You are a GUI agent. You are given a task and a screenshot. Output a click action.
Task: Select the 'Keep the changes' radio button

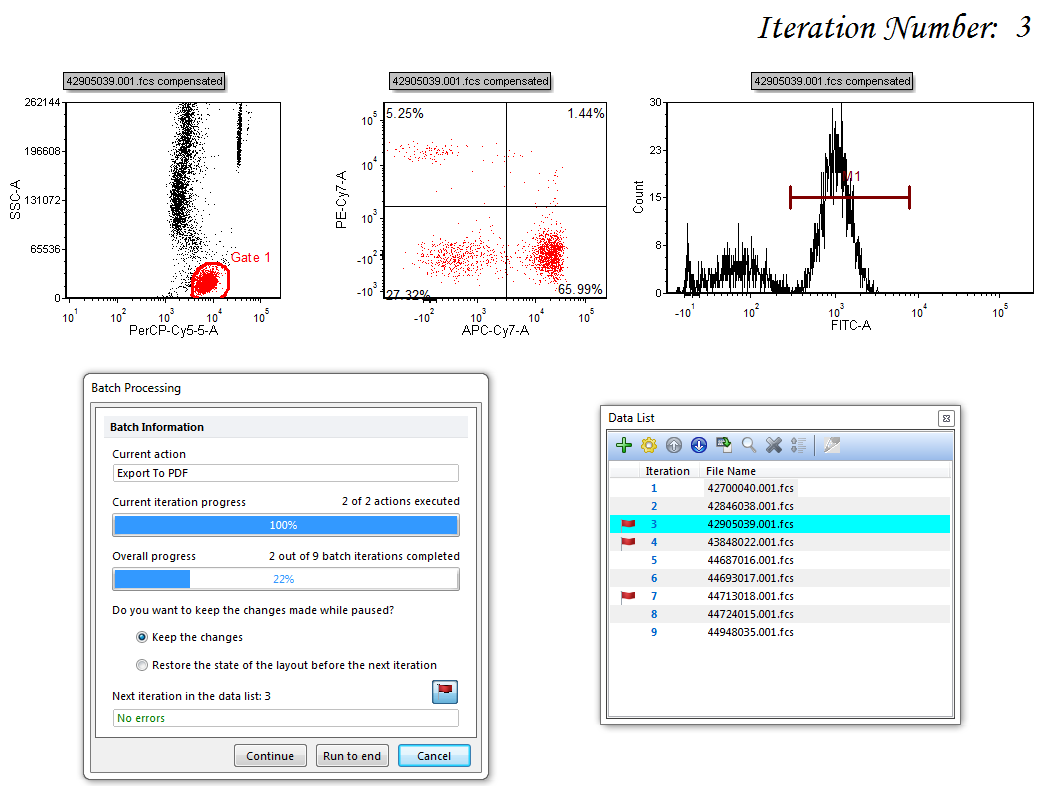coord(143,637)
